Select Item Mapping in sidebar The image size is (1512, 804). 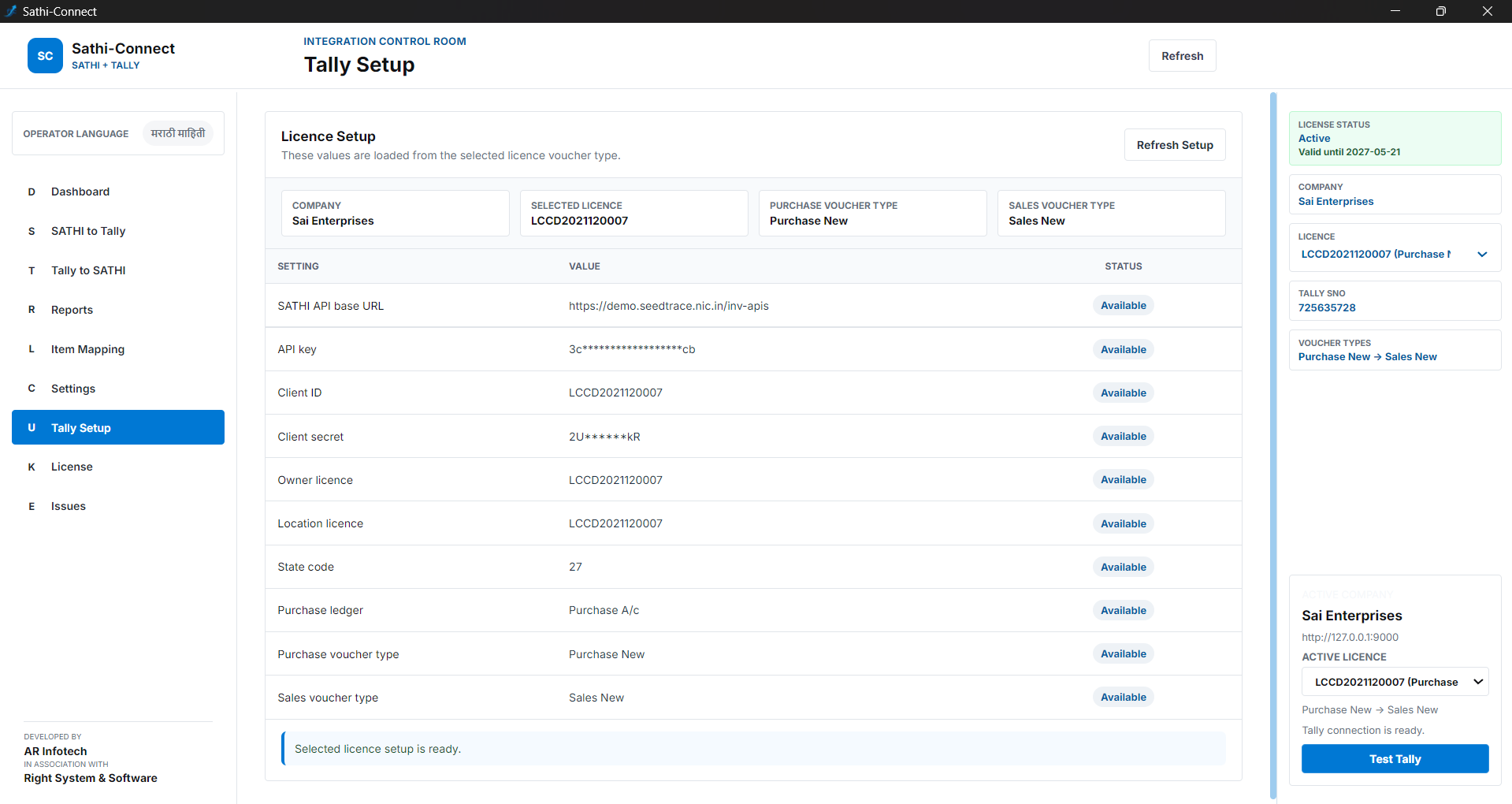(x=118, y=349)
